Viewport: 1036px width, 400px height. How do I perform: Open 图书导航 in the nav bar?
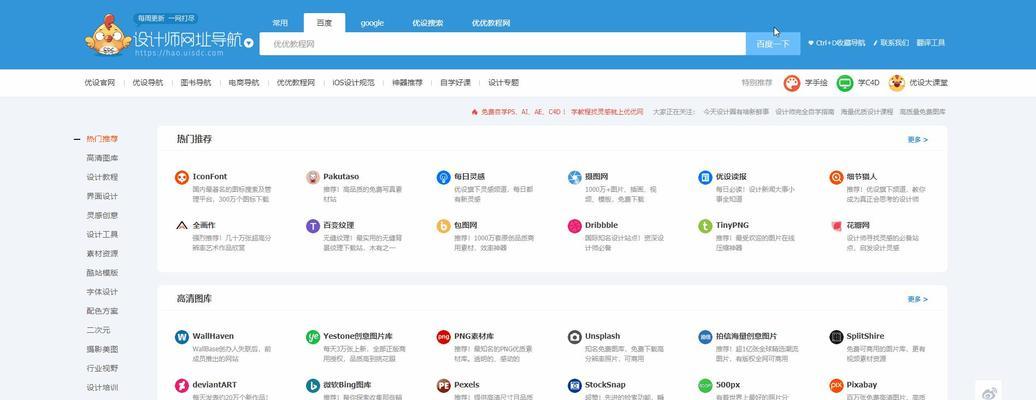coord(196,83)
